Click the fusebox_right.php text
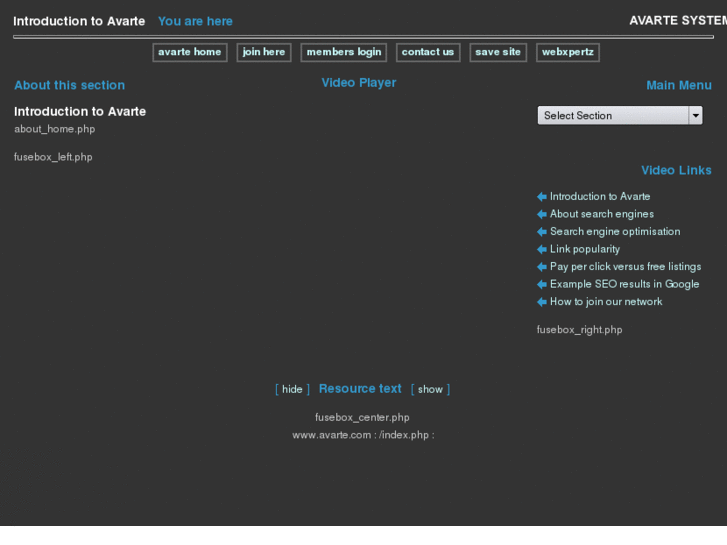 tap(580, 330)
